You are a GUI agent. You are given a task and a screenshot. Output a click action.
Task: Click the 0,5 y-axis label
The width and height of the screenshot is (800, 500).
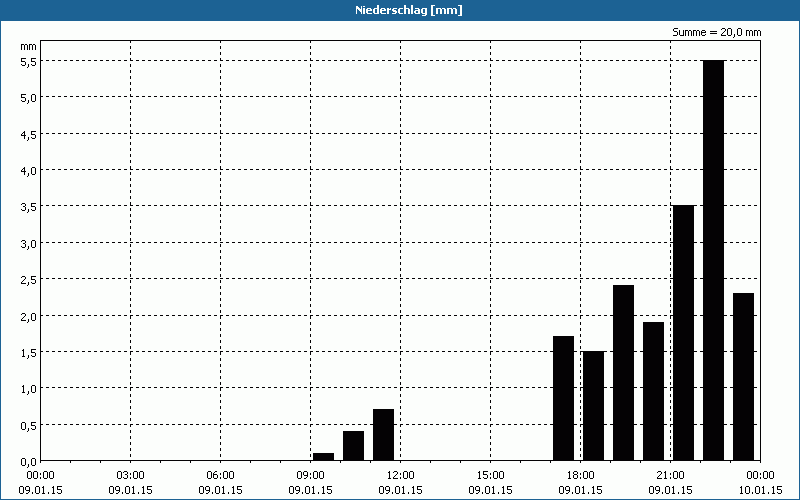30,426
